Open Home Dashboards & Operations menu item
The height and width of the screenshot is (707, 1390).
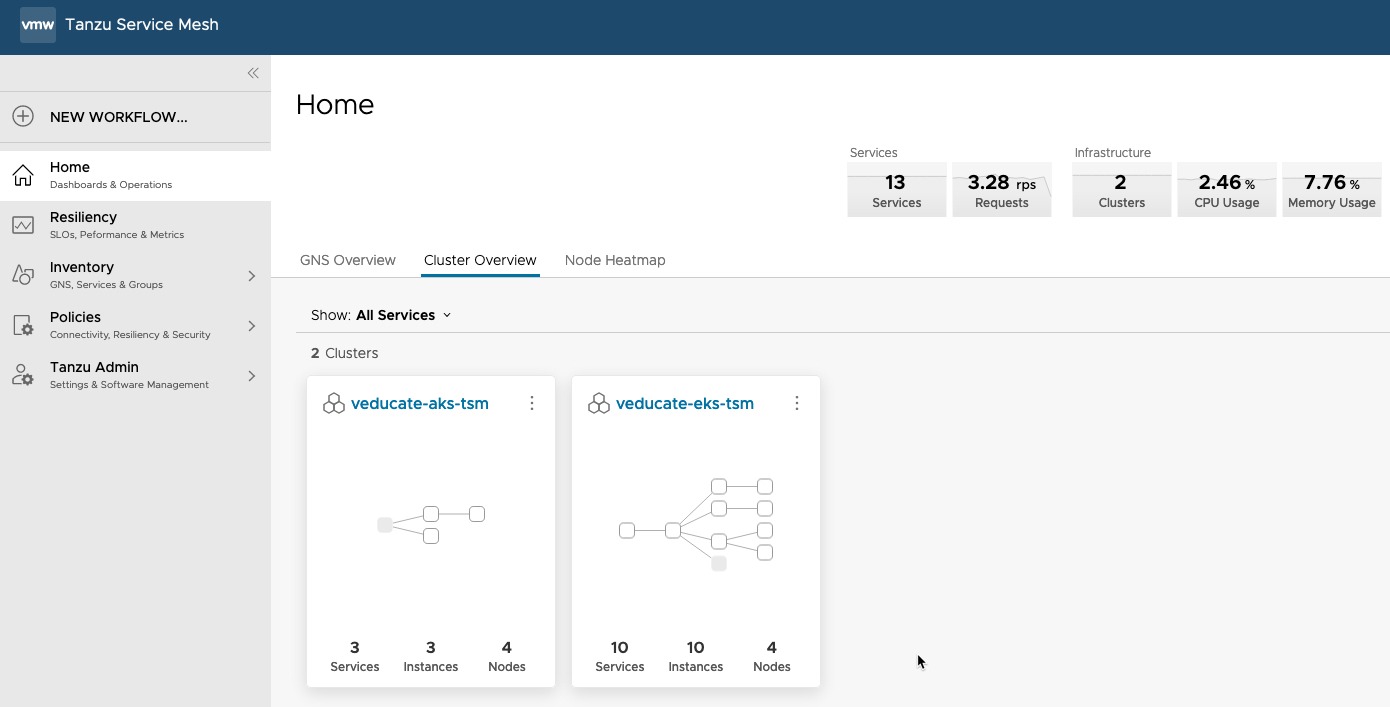pyautogui.click(x=135, y=175)
